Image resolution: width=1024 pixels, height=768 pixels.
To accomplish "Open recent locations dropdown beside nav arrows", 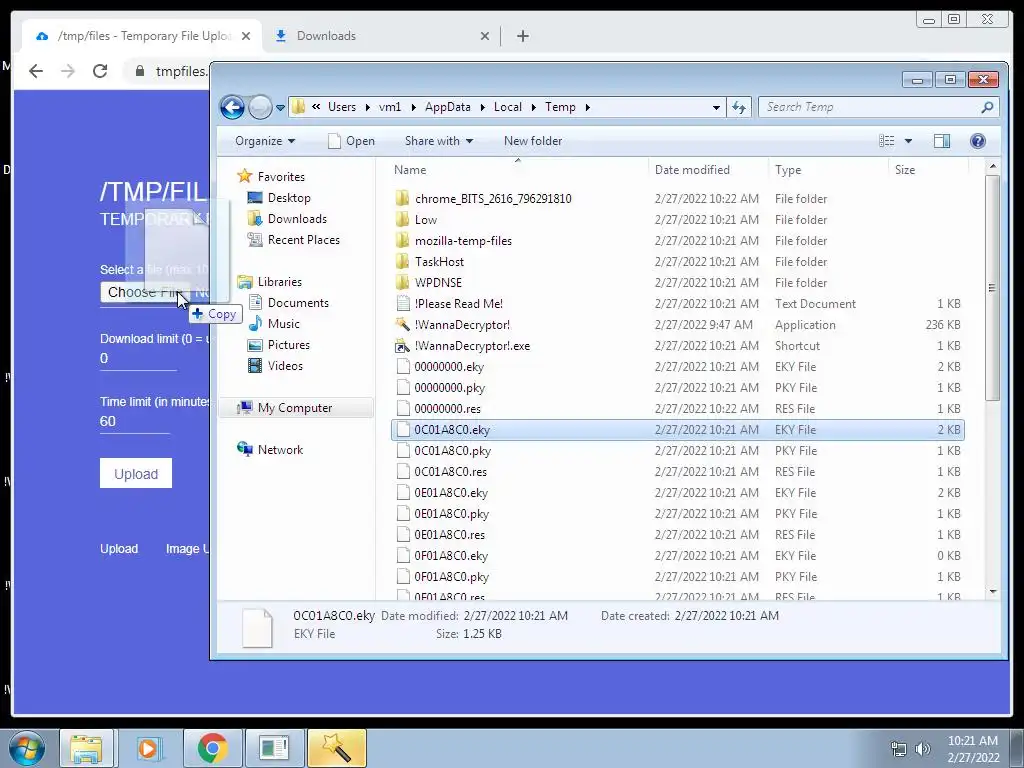I will point(280,108).
